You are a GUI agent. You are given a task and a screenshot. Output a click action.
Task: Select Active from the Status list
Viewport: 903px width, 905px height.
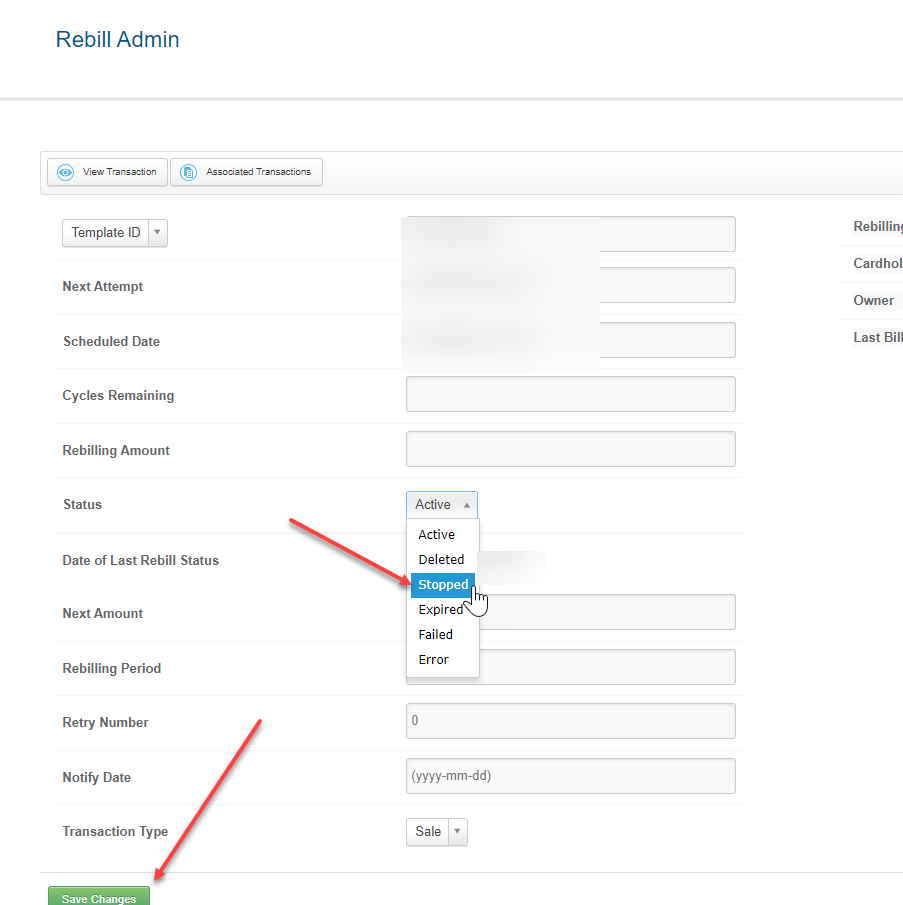(x=437, y=535)
